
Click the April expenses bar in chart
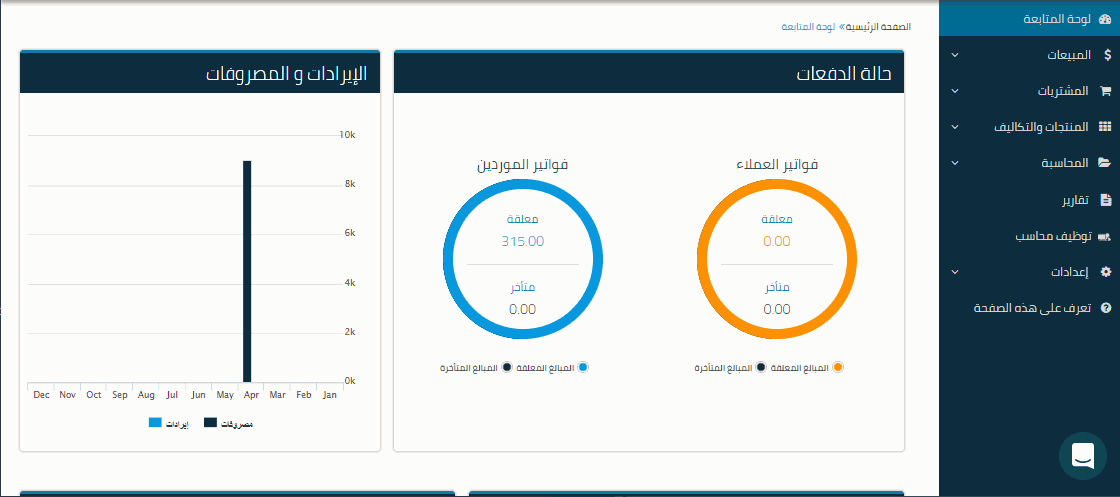247,270
